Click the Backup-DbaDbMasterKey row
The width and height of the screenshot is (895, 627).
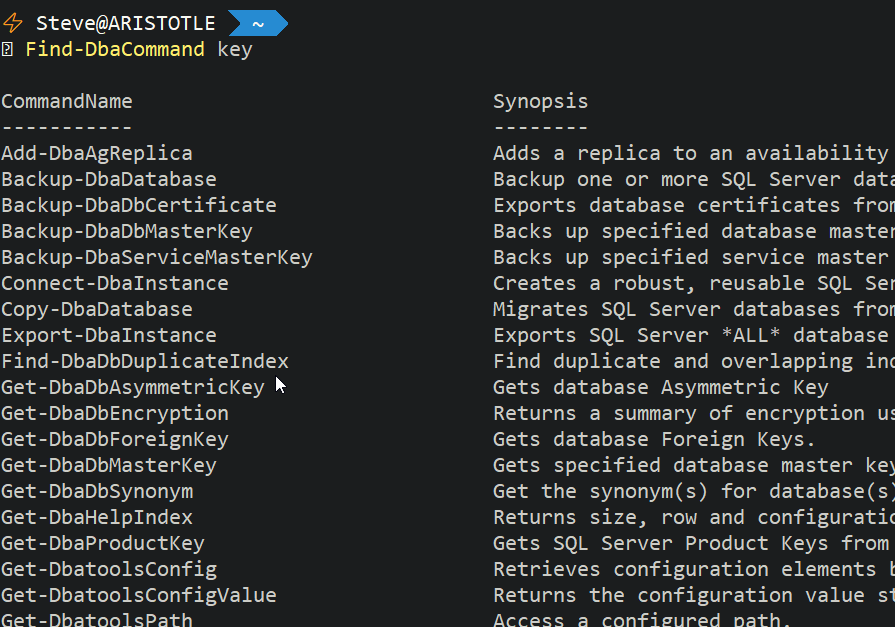127,231
